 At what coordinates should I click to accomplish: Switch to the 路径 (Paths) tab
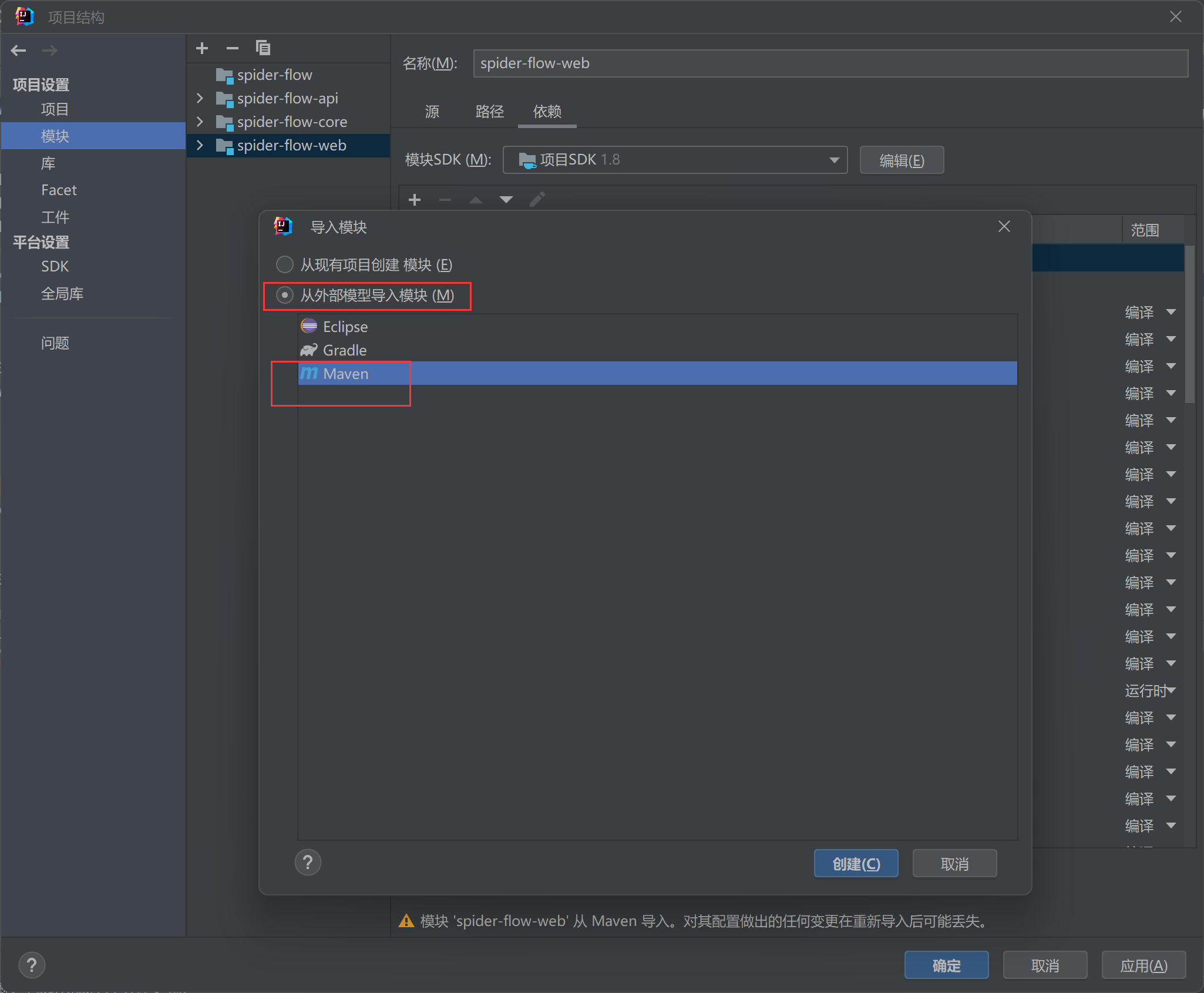click(490, 112)
